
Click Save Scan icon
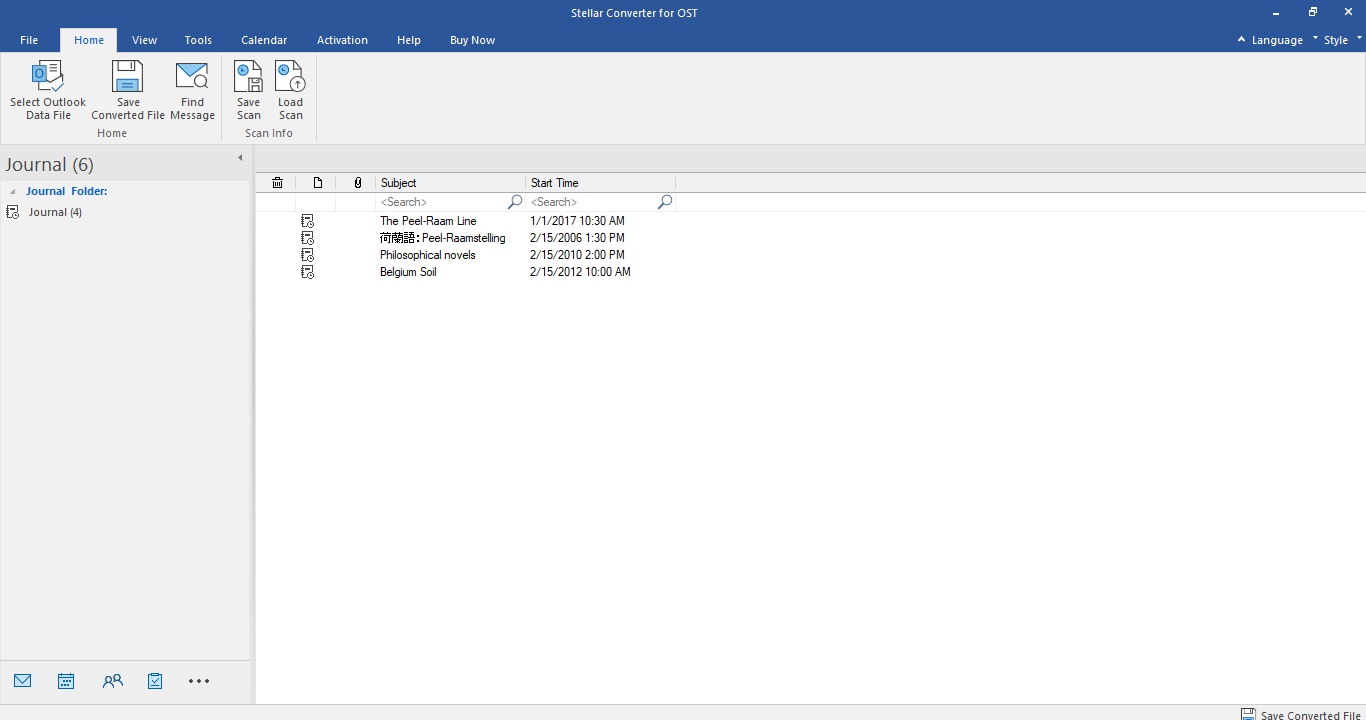coord(248,77)
